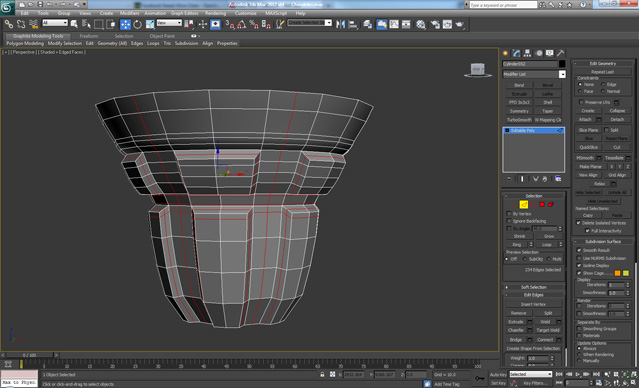Switch to Polygon sub-object red square icon

point(542,204)
